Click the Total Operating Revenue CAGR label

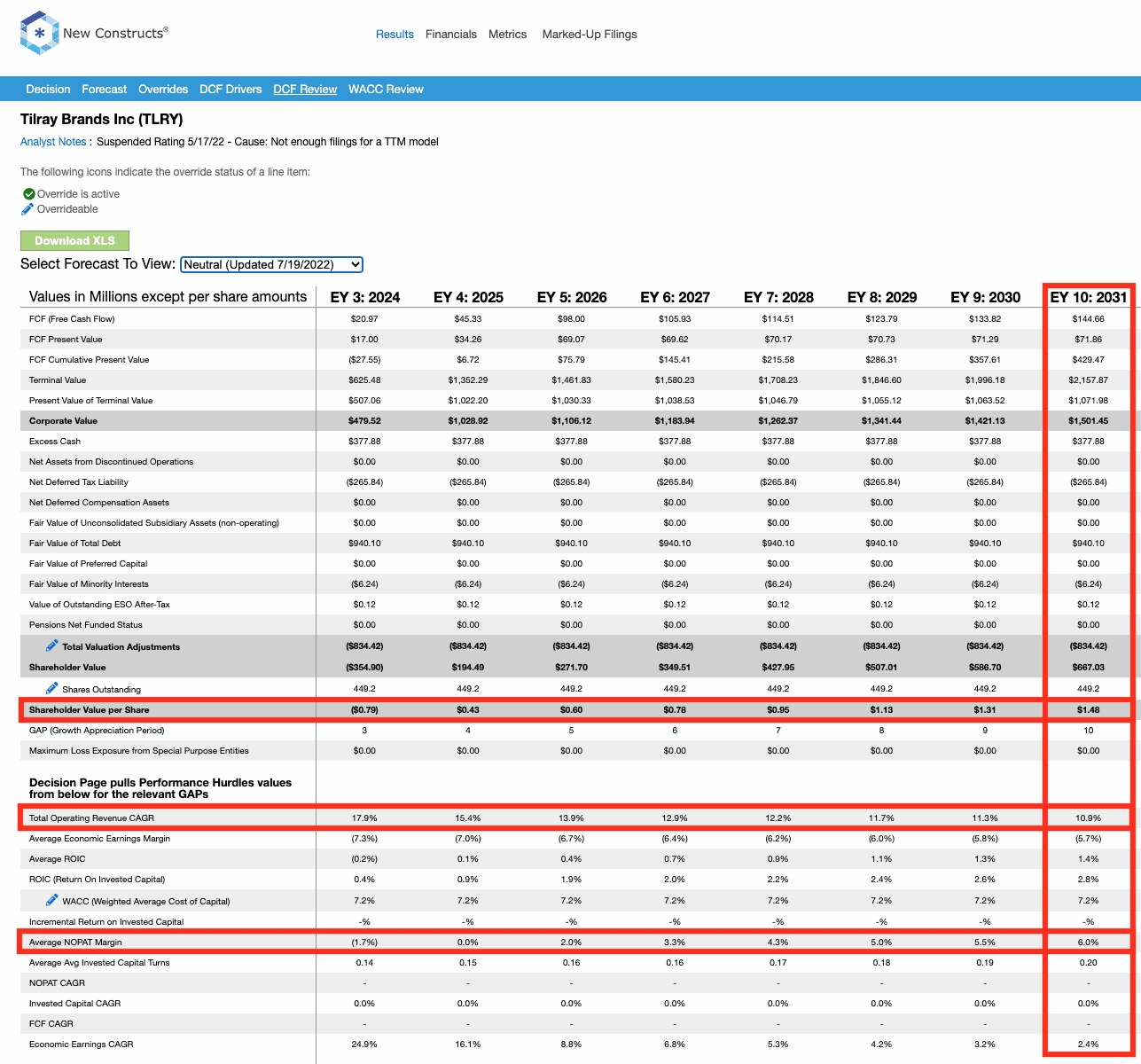click(x=91, y=818)
